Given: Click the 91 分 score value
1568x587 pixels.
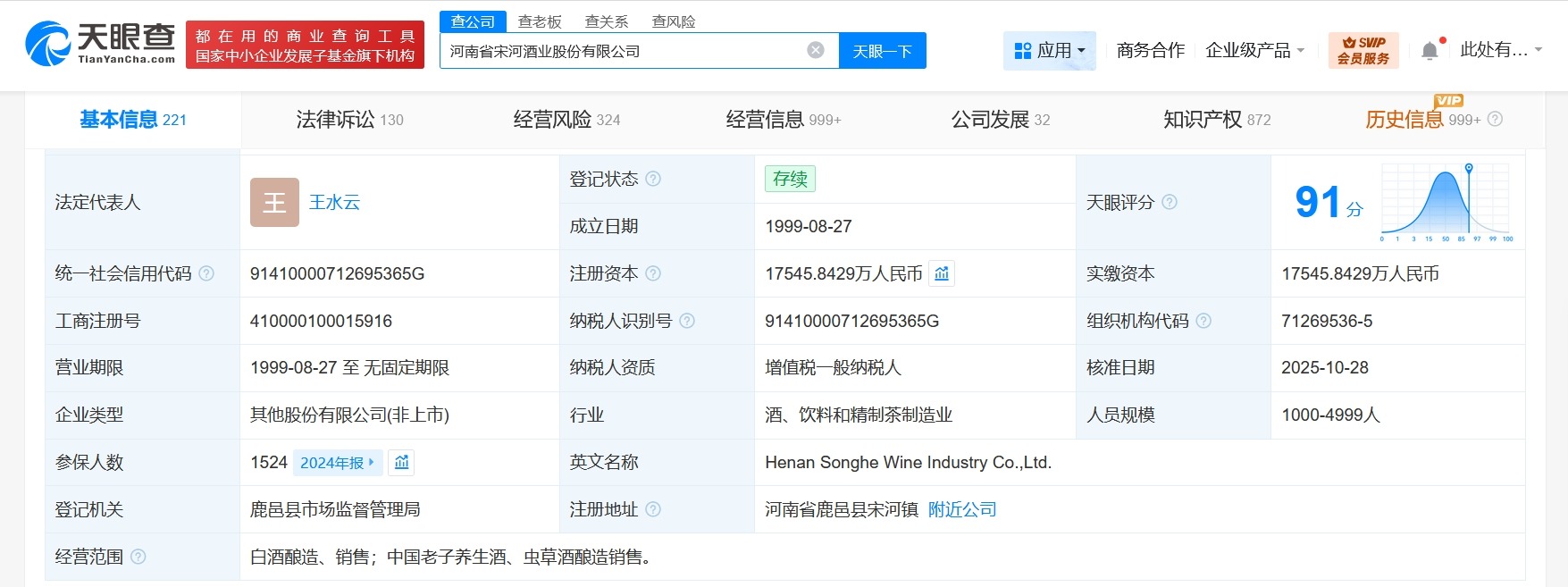Looking at the screenshot, I should [x=1329, y=203].
